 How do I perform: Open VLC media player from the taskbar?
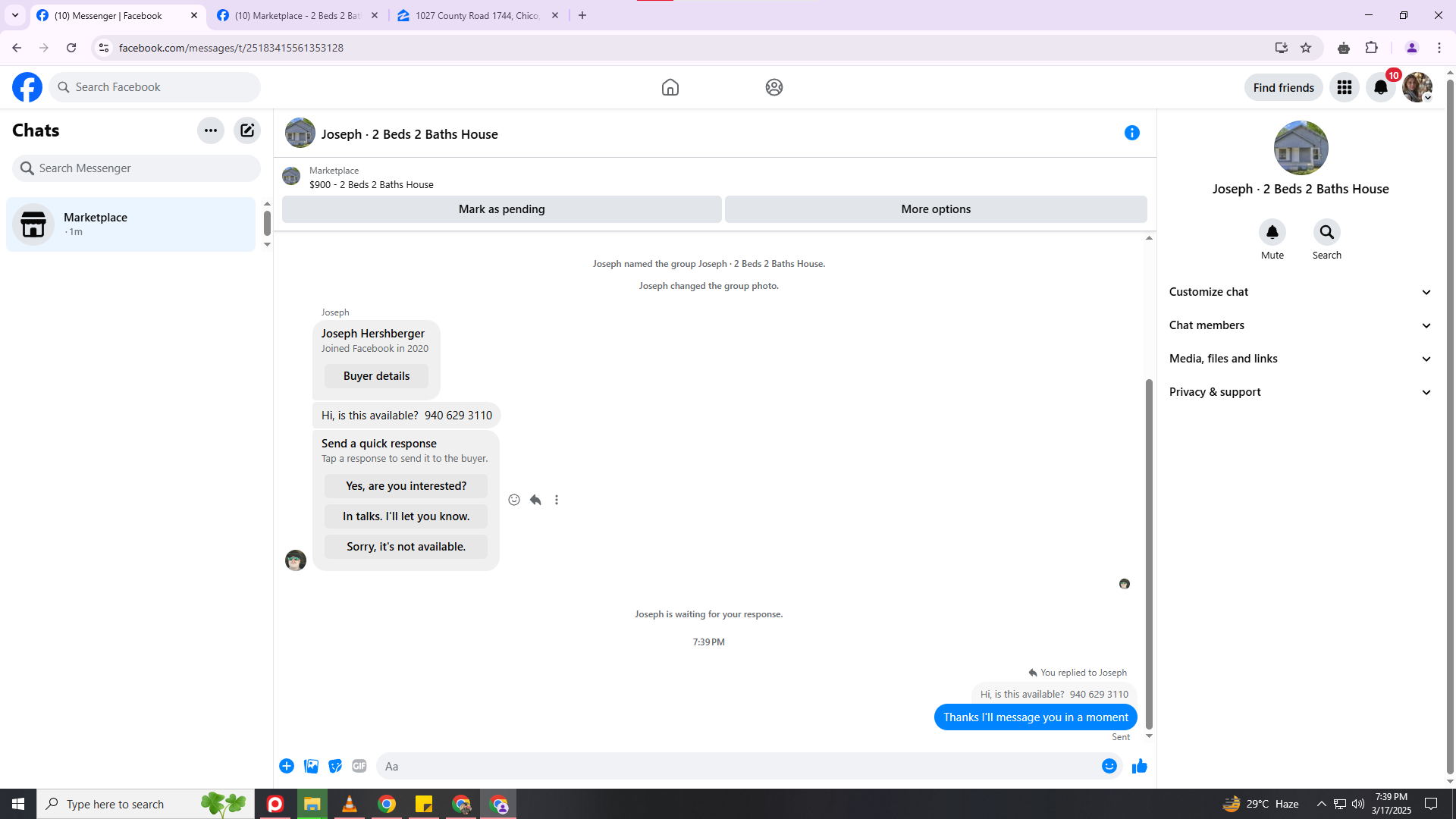tap(349, 804)
